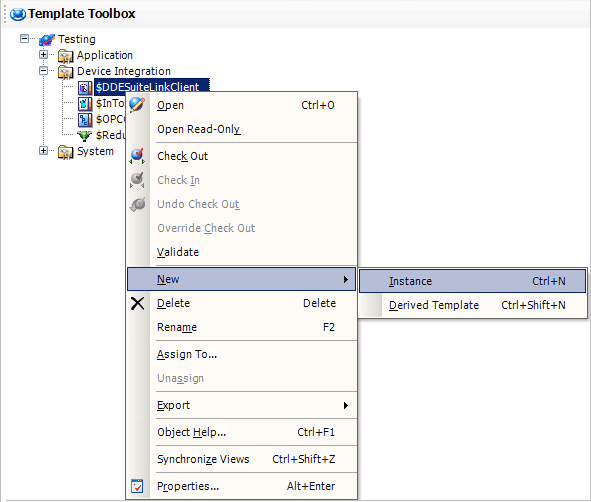
Task: Expand the System folder node
Action: point(43,151)
